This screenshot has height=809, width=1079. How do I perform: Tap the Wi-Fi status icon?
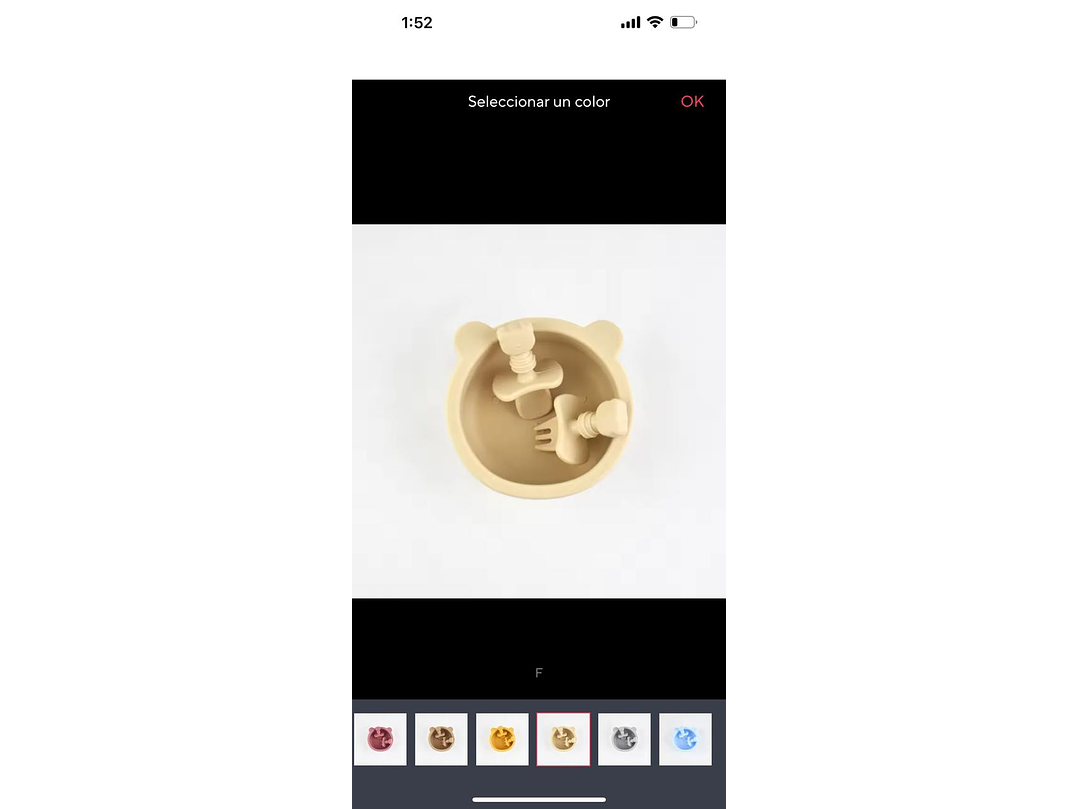[x=655, y=22]
